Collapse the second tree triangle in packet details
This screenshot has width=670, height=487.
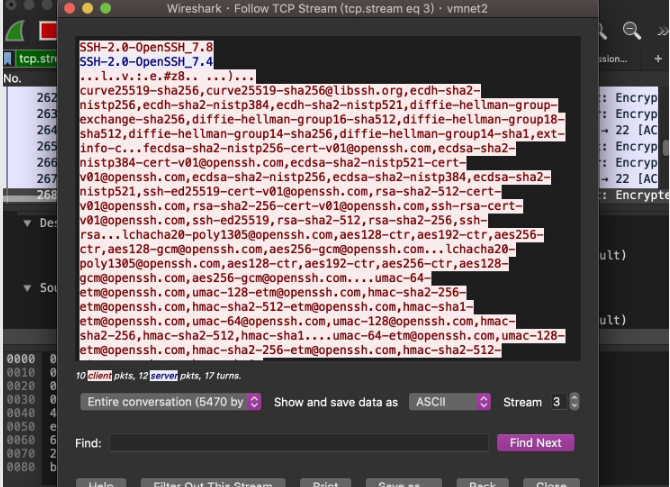tap(27, 288)
